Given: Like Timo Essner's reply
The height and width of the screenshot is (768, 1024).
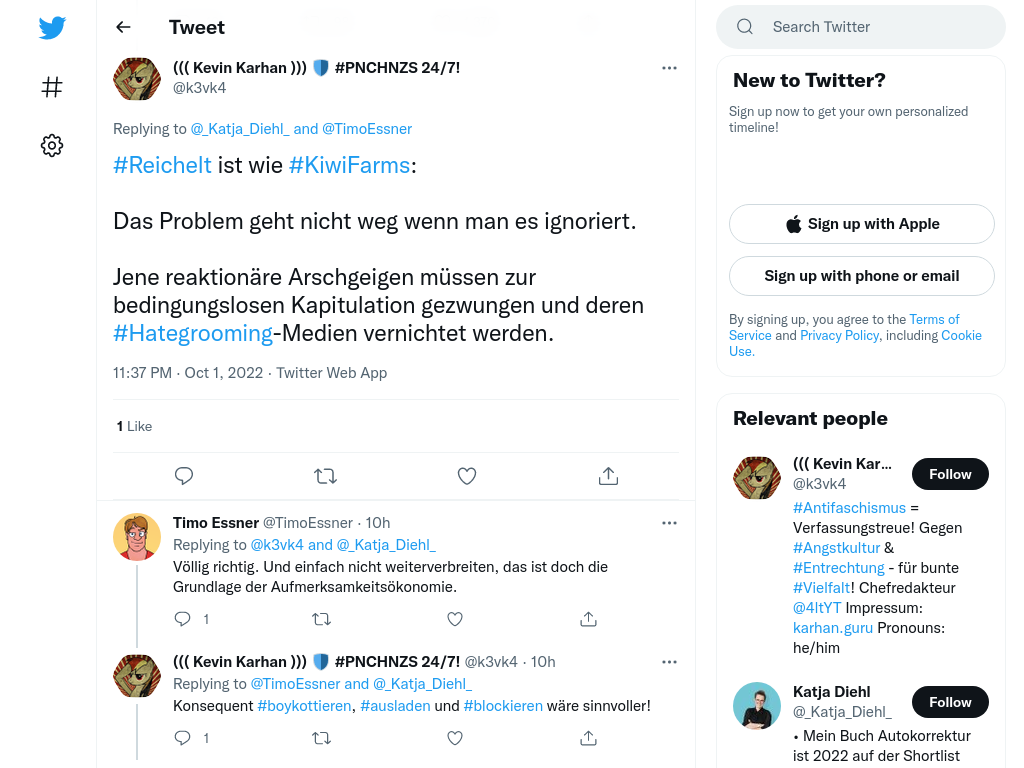Looking at the screenshot, I should pyautogui.click(x=455, y=618).
